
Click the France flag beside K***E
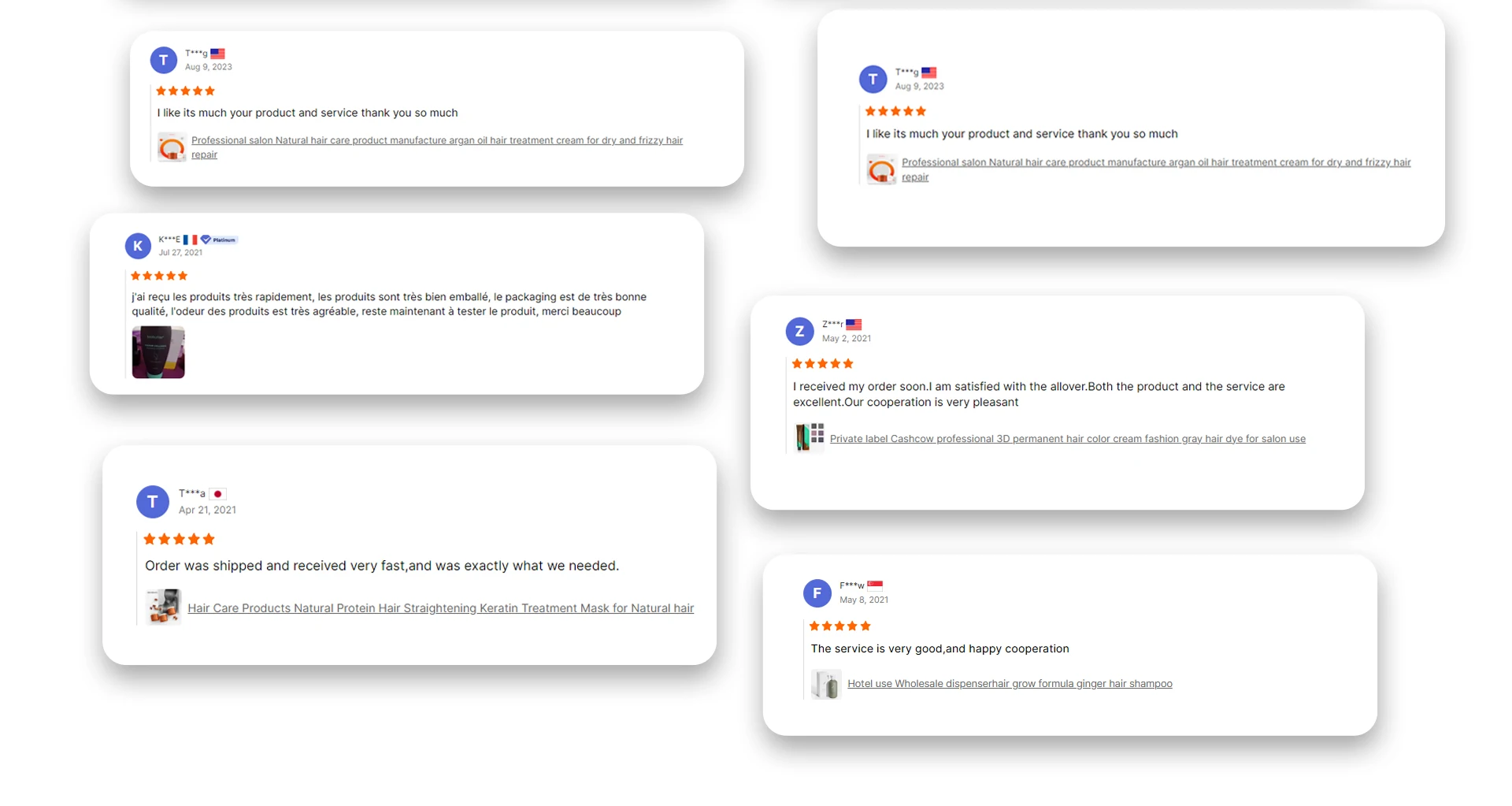click(190, 240)
